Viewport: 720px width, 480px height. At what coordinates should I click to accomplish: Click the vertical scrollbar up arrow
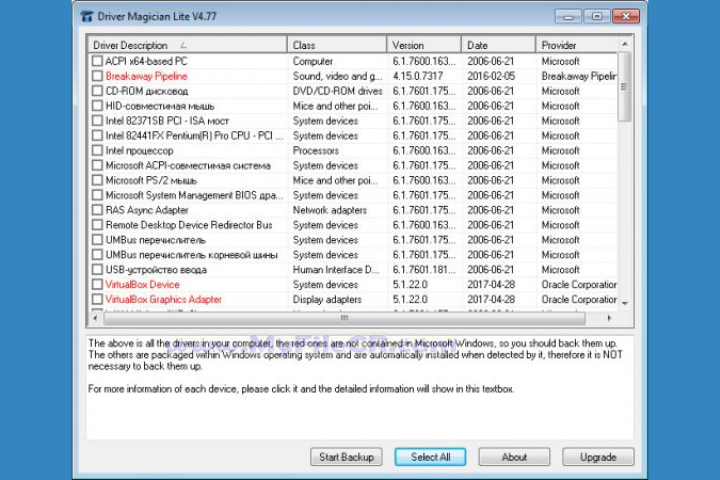(624, 44)
